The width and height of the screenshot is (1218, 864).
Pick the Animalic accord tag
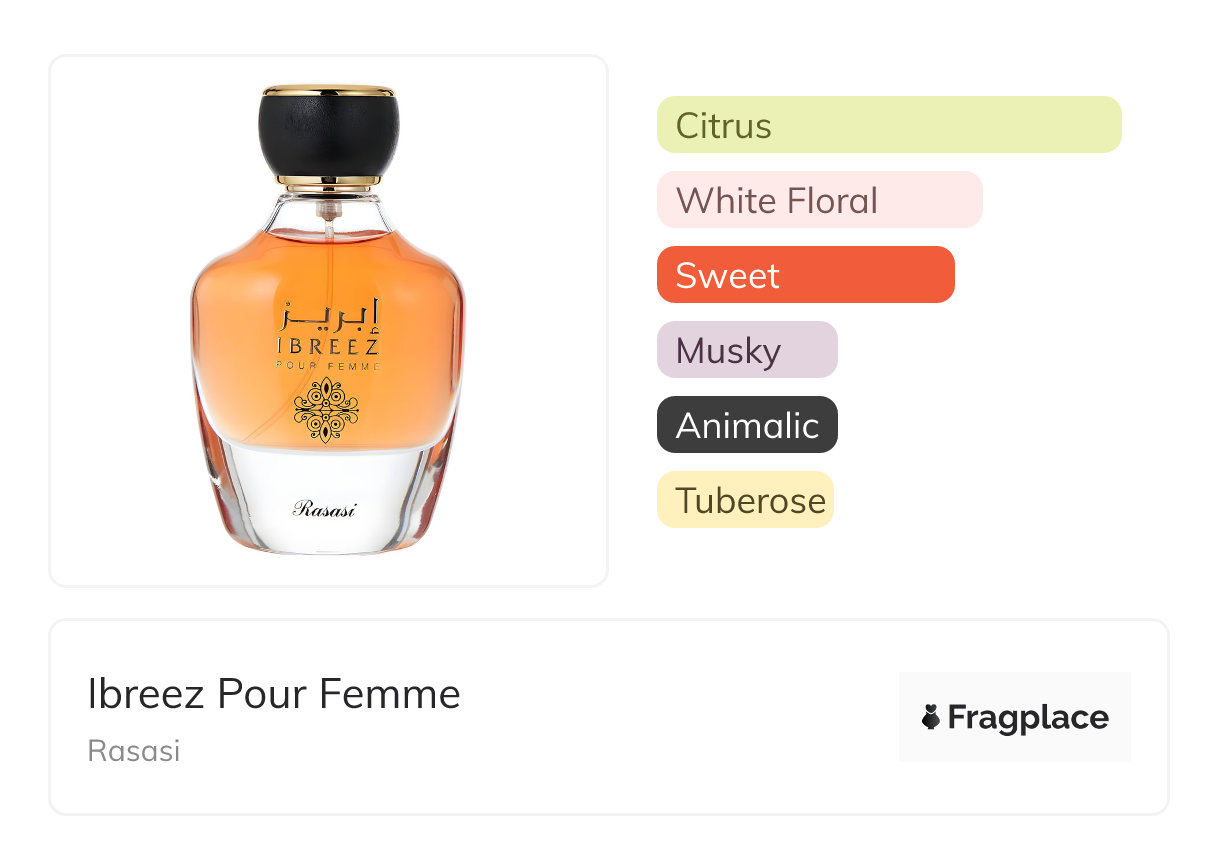pyautogui.click(x=747, y=425)
